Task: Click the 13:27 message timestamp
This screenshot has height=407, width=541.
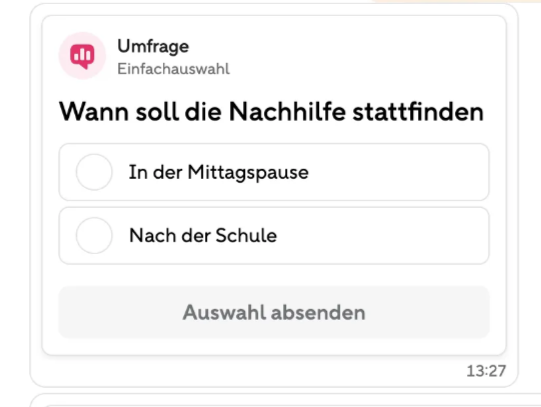Action: coord(486,371)
